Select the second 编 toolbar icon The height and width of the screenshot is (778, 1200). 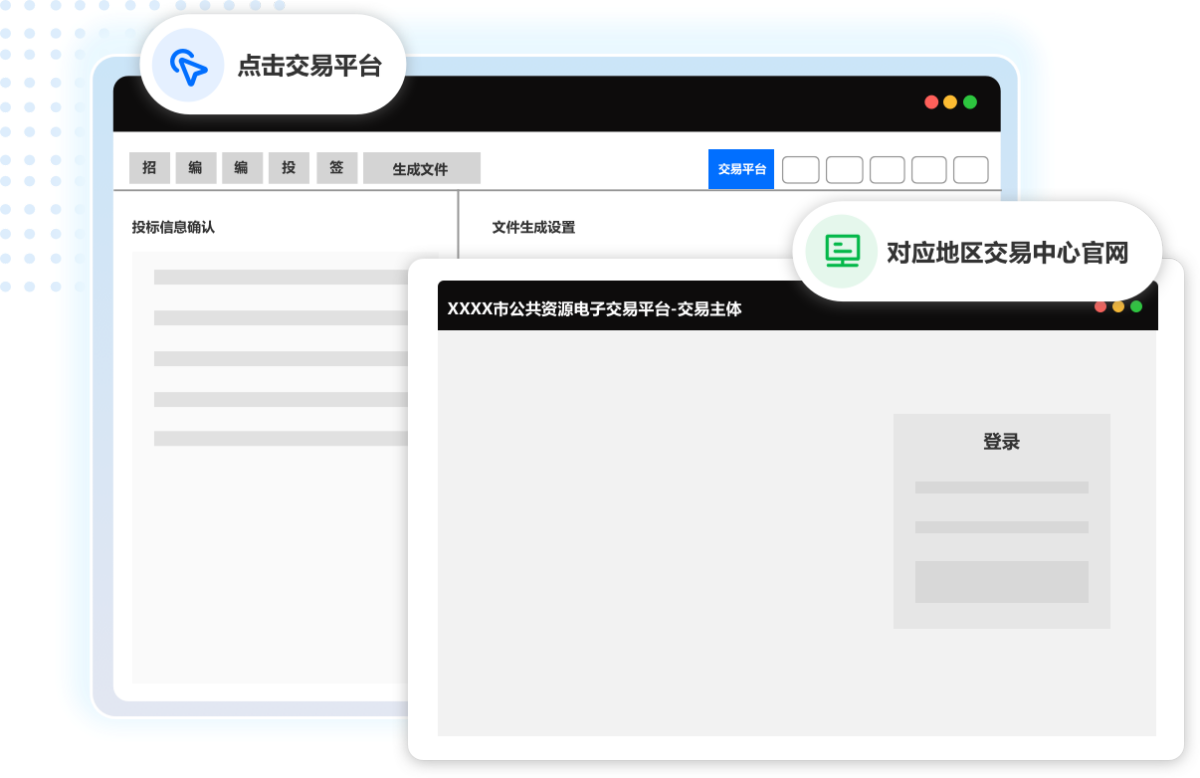pos(242,168)
